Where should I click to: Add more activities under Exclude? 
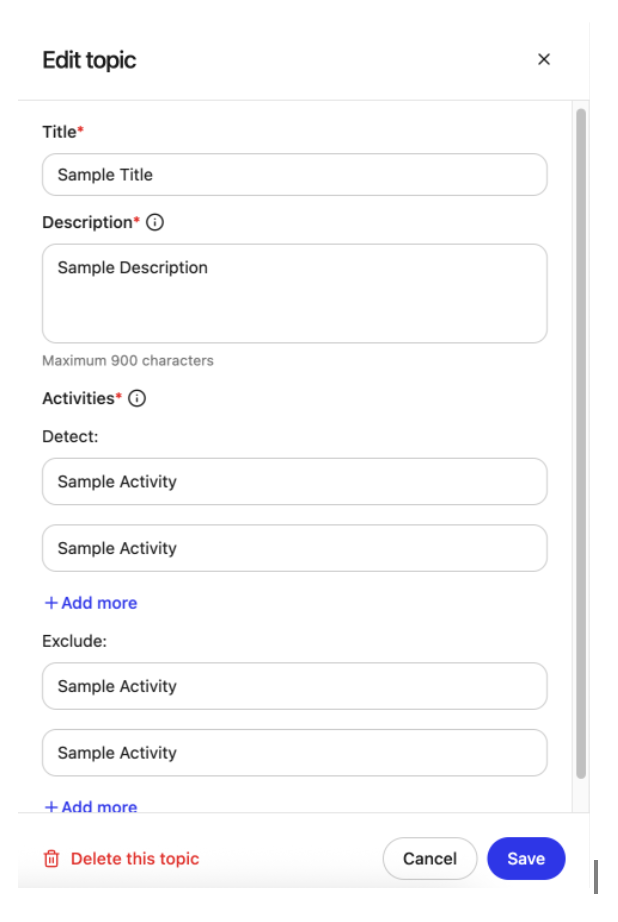tap(90, 806)
